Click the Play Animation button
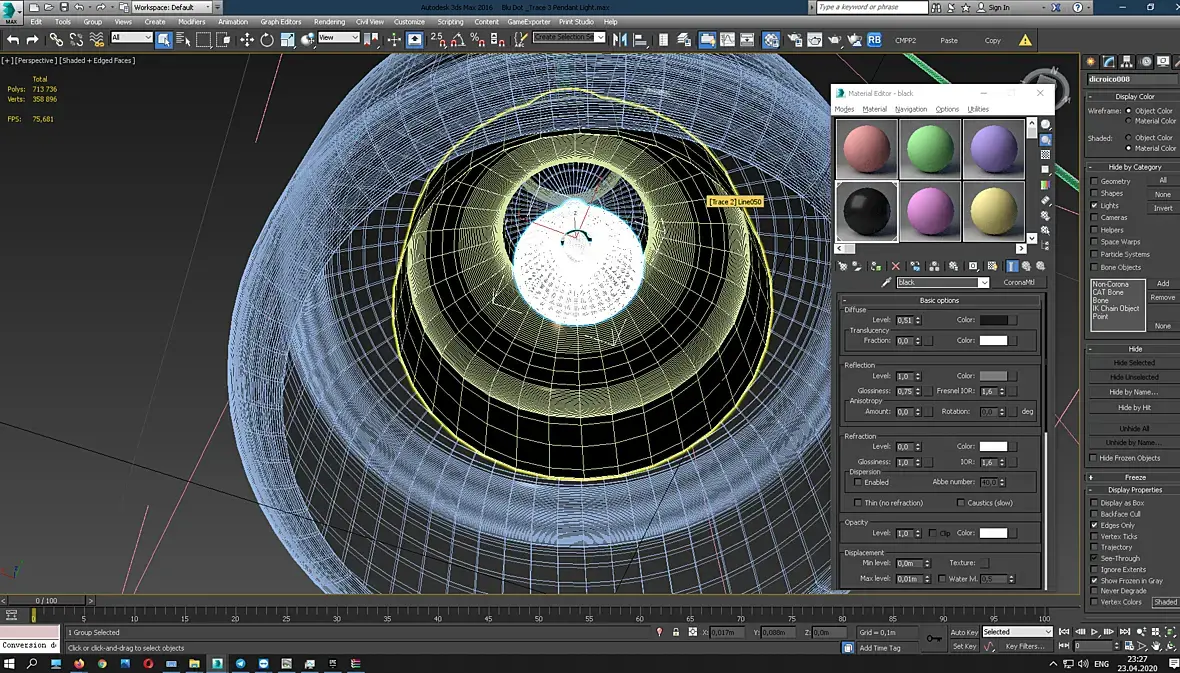The width and height of the screenshot is (1180, 673). (x=1095, y=632)
